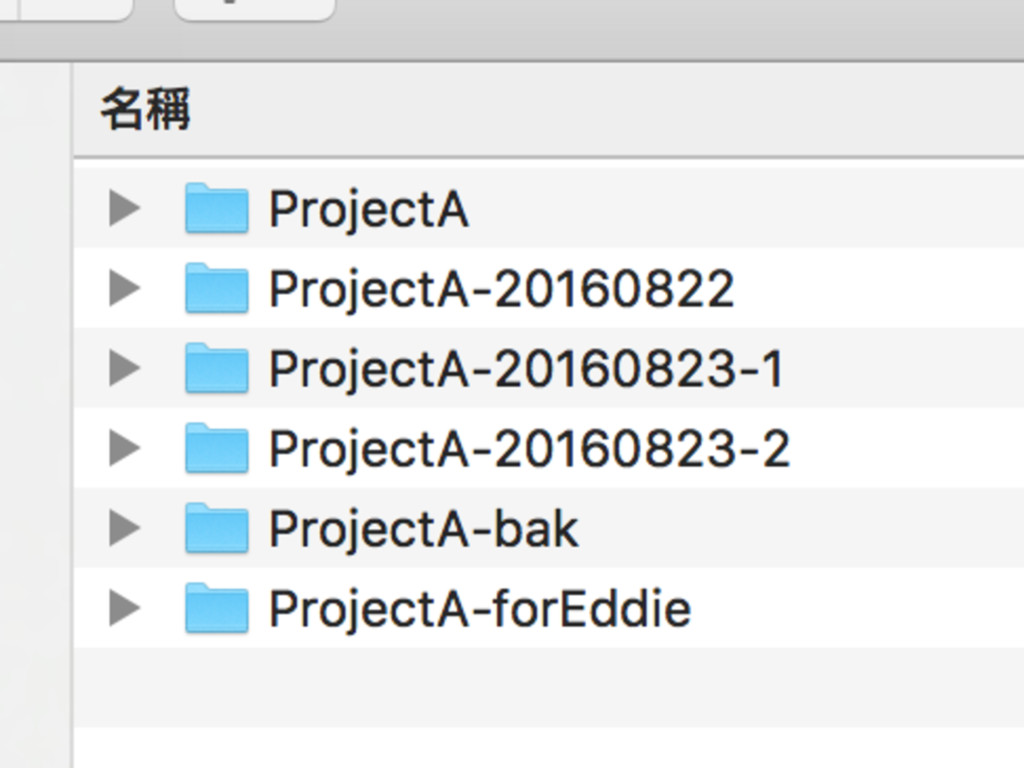Click the ProjectA-bak folder icon

point(216,529)
